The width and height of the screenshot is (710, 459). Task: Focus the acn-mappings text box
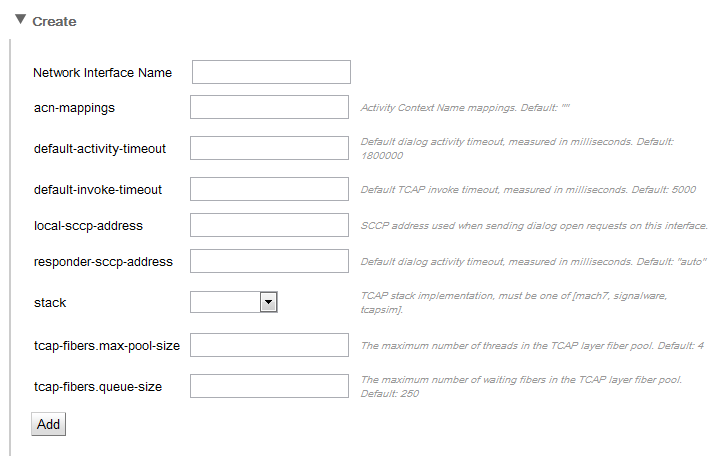(269, 107)
